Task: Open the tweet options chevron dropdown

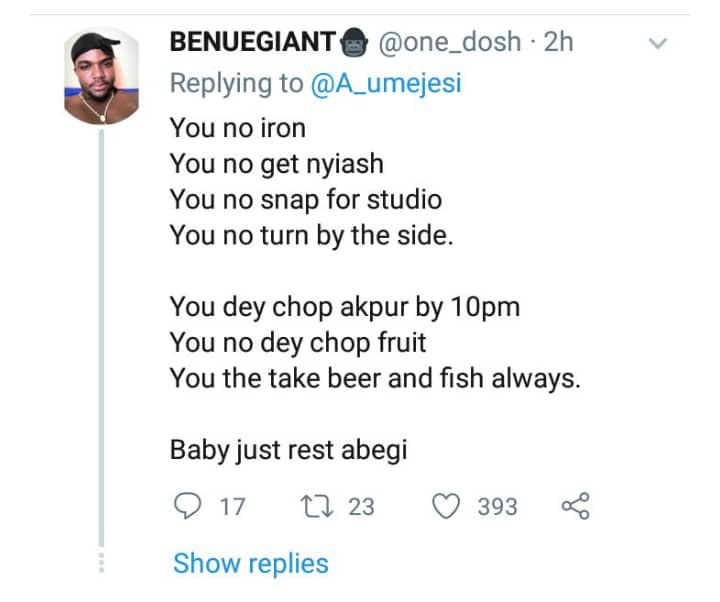Action: 657,43
